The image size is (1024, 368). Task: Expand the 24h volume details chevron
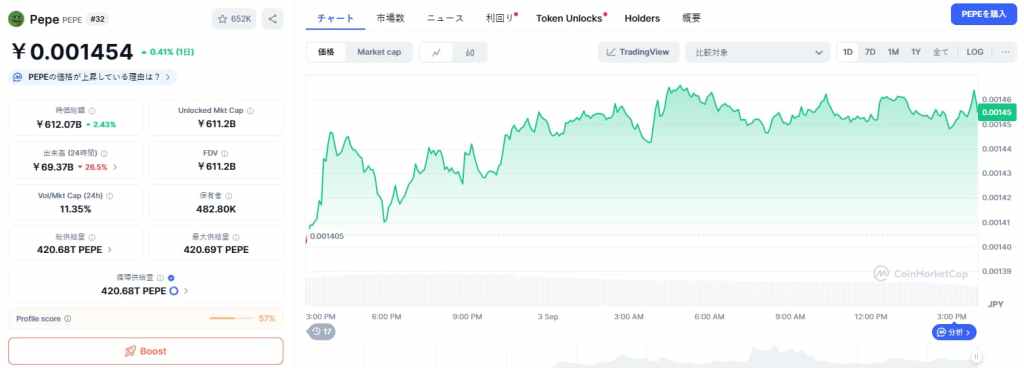click(116, 167)
